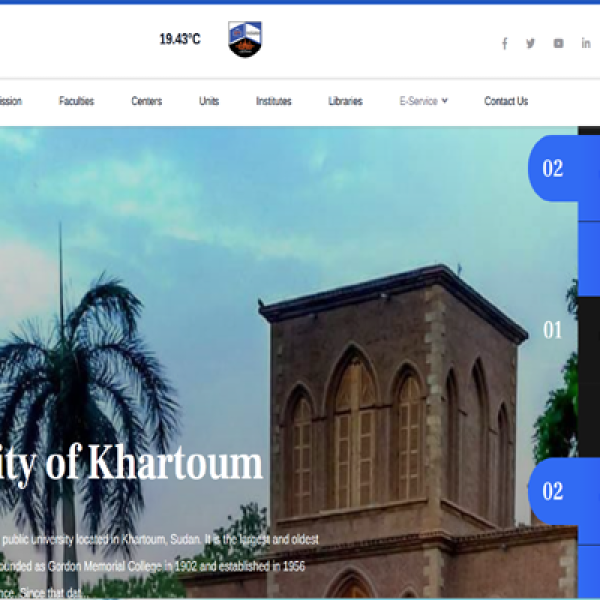
Task: Click the University of Khartoum crest logo
Action: tap(245, 39)
